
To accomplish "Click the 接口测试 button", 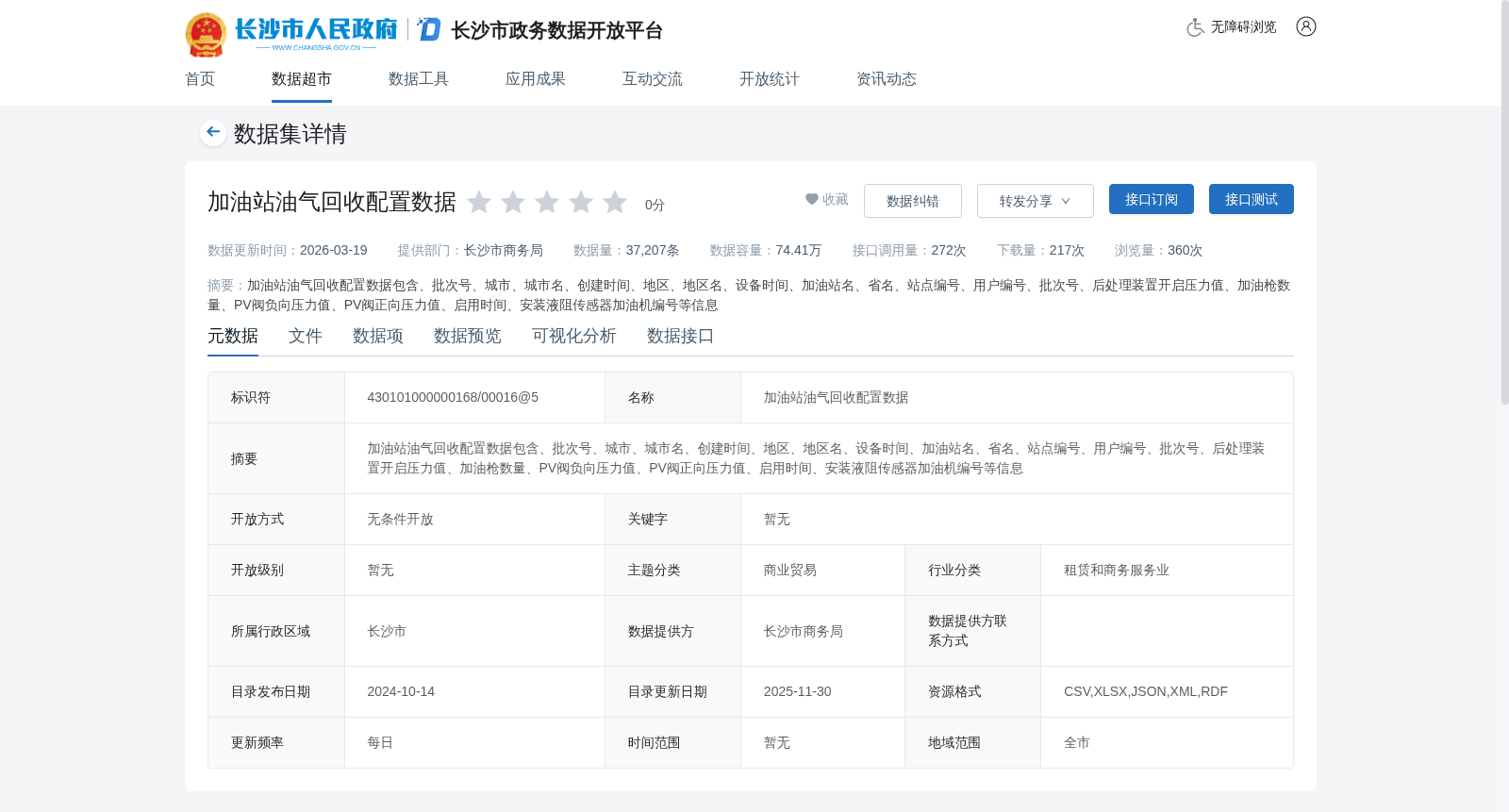I will [1252, 199].
